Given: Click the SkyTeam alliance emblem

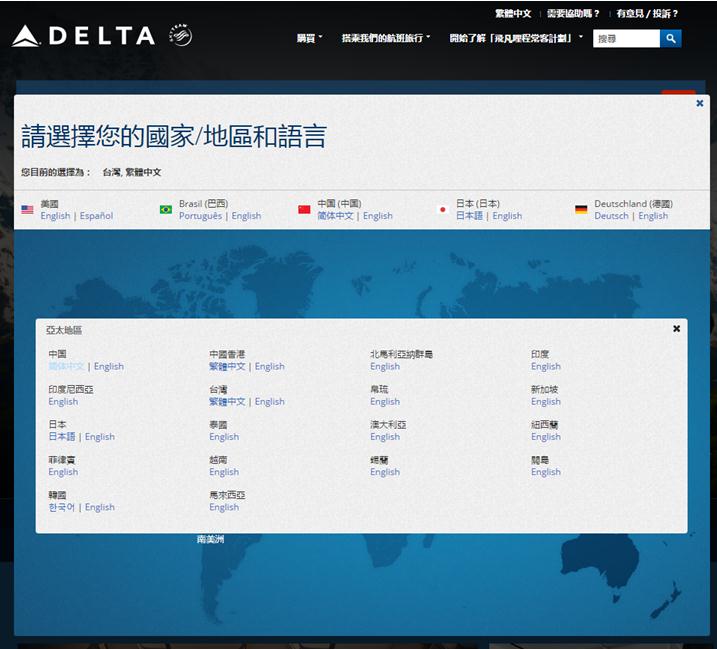Looking at the screenshot, I should pos(180,37).
